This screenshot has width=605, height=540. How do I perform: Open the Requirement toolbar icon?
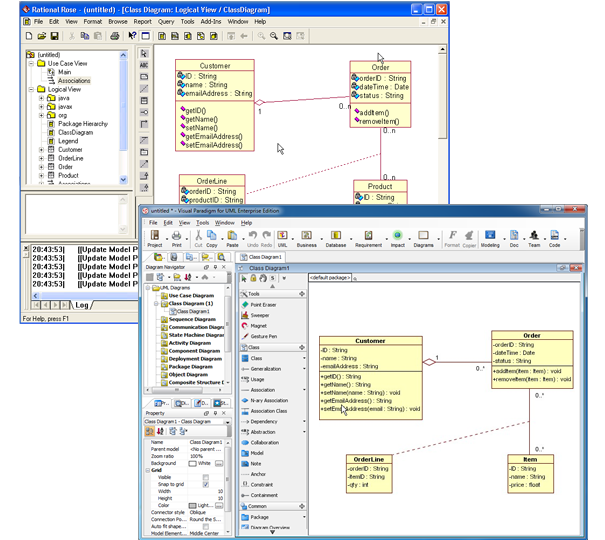tap(368, 238)
